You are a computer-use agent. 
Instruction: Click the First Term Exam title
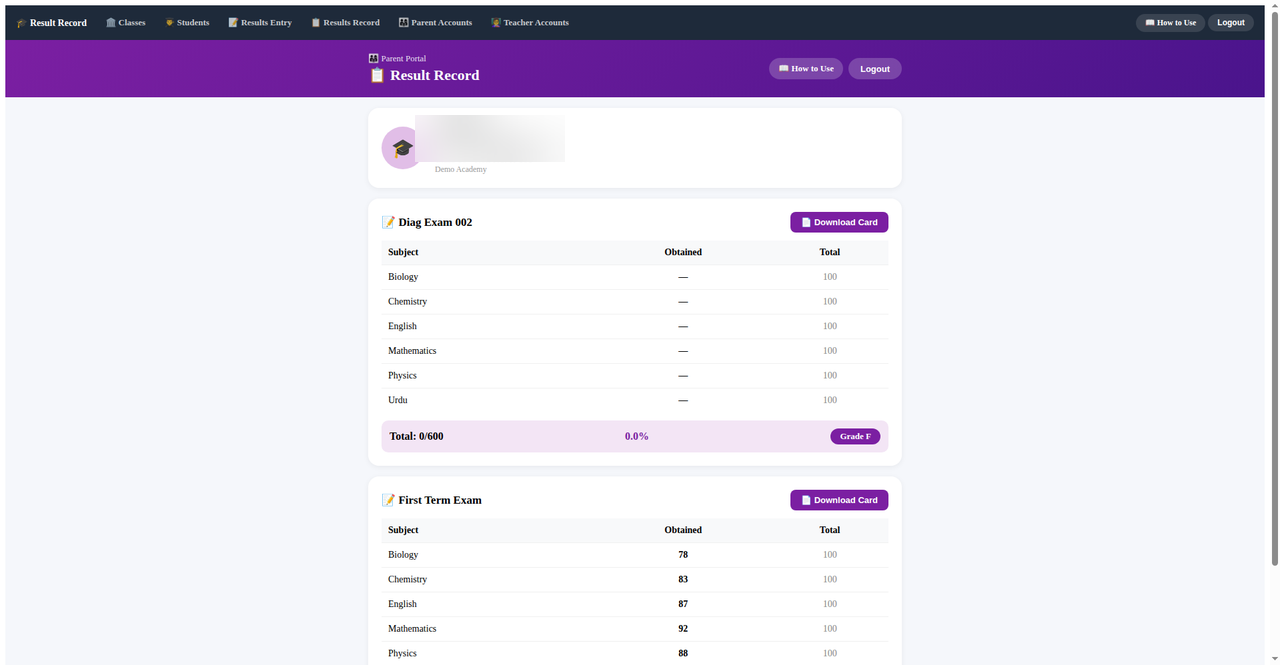point(440,500)
